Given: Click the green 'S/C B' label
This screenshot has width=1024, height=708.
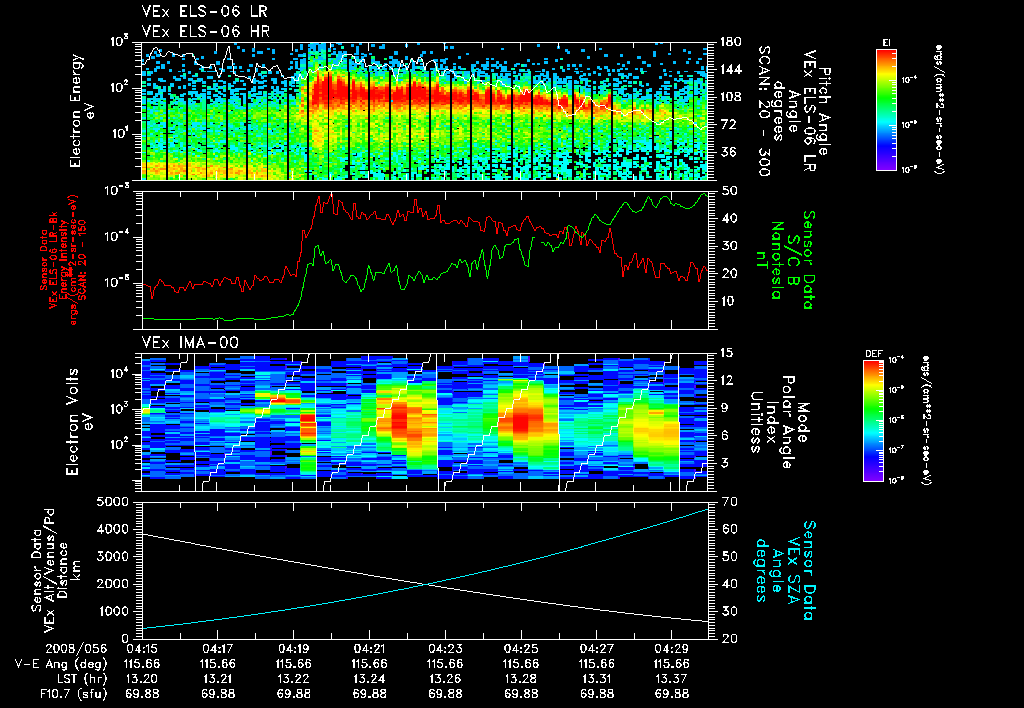Looking at the screenshot, I should tap(793, 259).
